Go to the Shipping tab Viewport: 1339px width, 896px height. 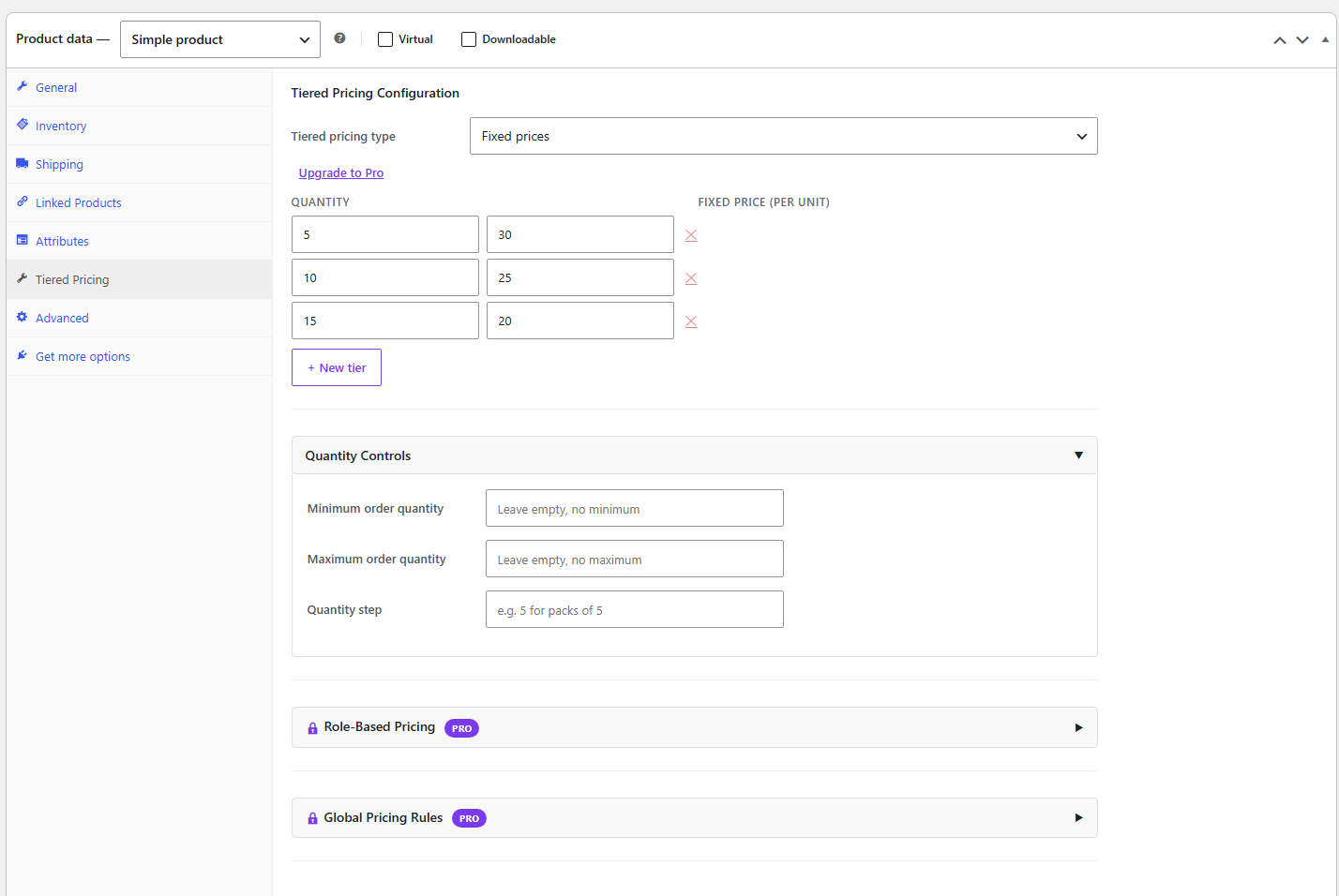pos(139,164)
